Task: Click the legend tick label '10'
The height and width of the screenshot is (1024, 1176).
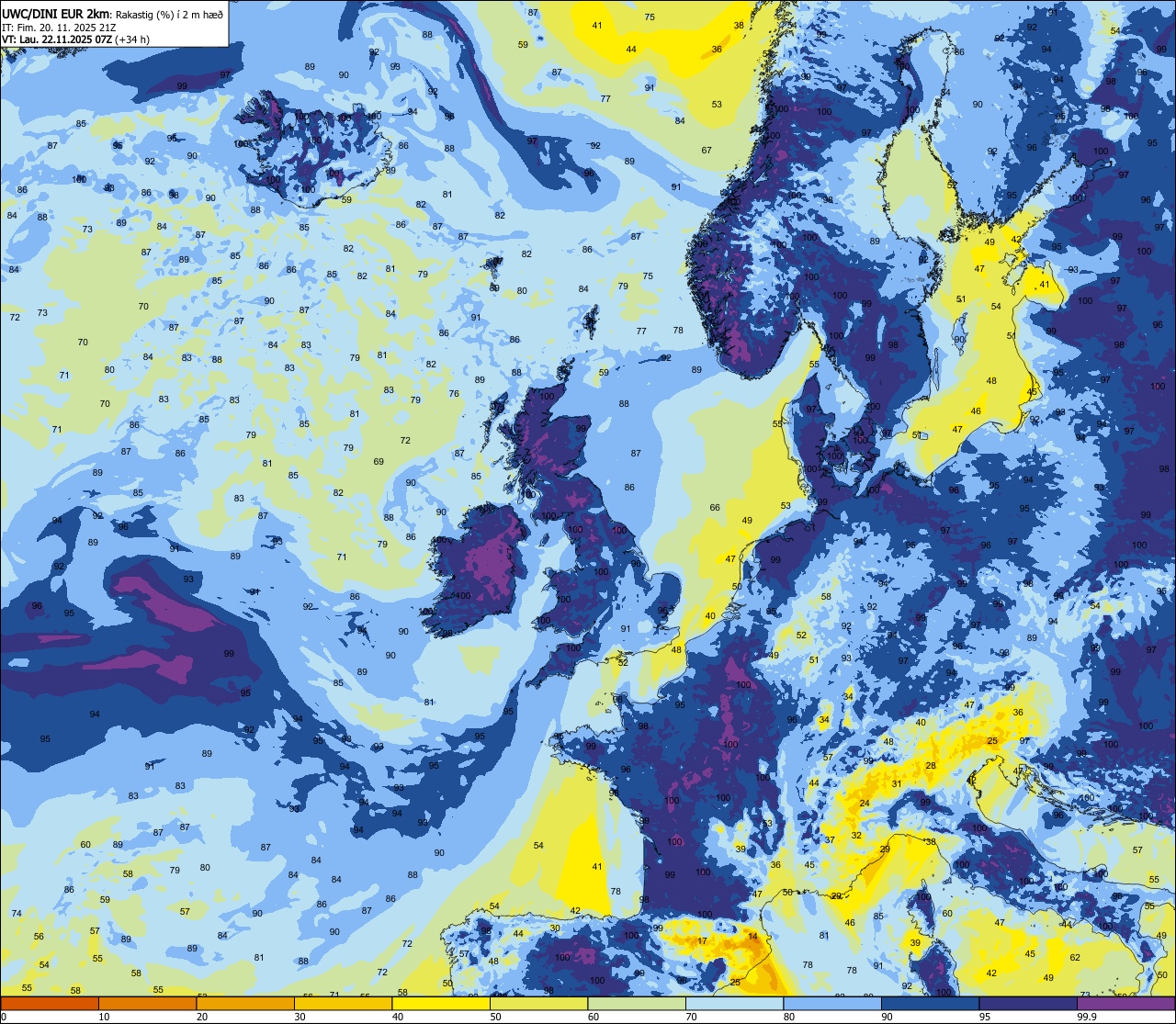Action: point(104,1017)
